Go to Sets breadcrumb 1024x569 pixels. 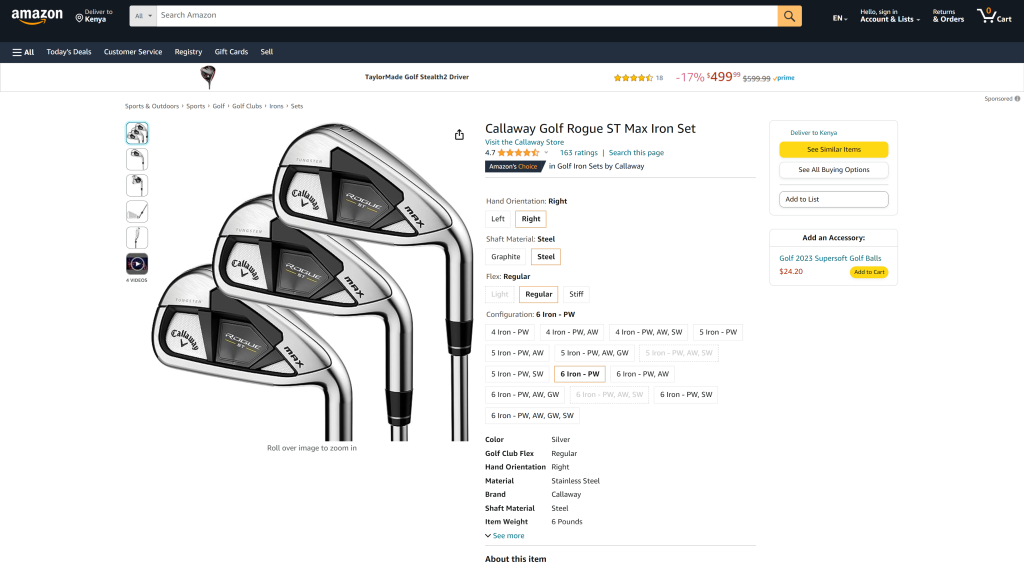pyautogui.click(x=296, y=106)
